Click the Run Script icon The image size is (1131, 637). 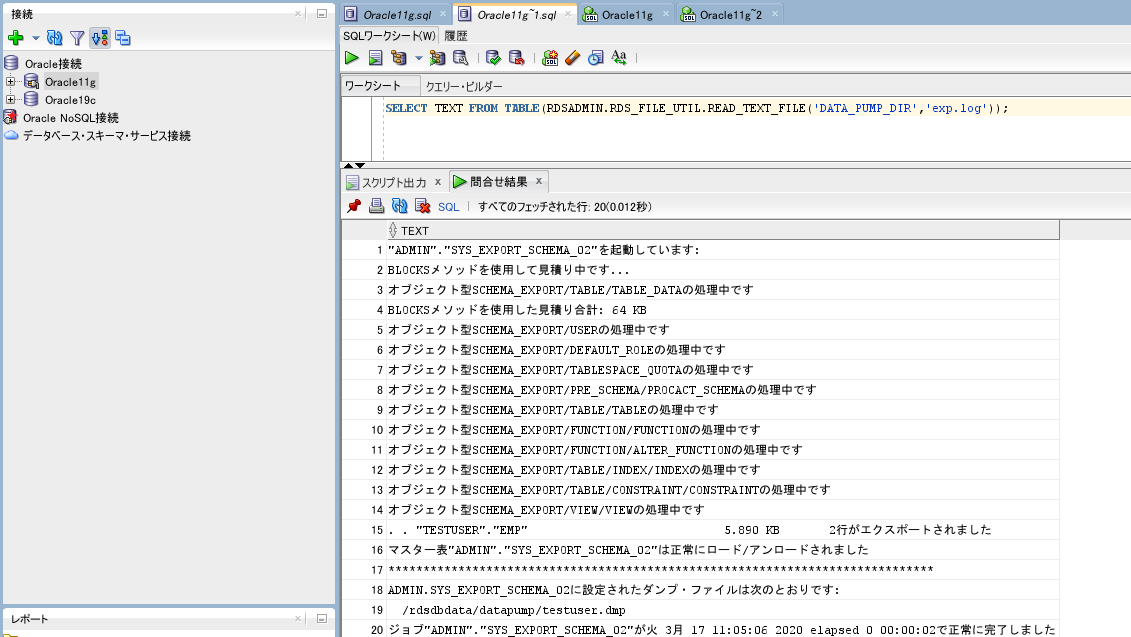(x=375, y=58)
